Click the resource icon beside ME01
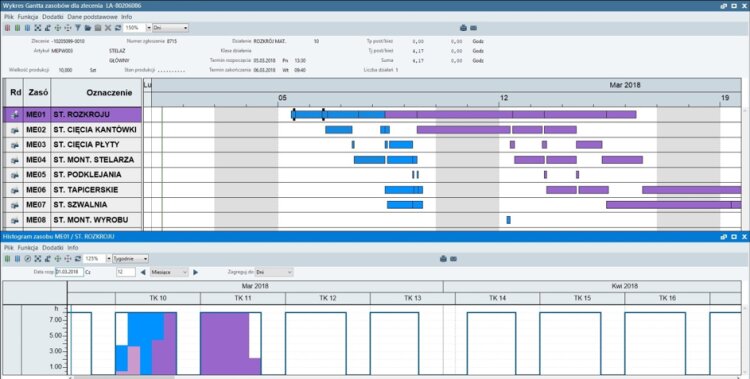The image size is (750, 379). 15,115
